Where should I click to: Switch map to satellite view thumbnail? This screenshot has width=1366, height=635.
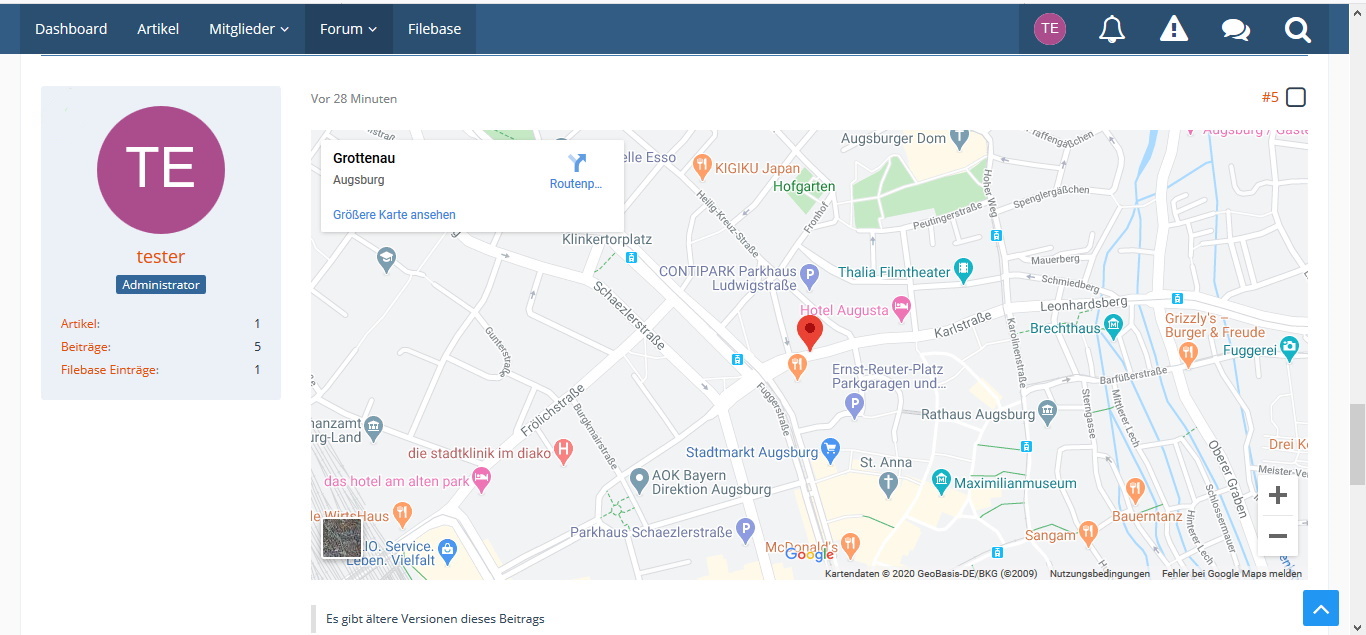pyautogui.click(x=342, y=538)
